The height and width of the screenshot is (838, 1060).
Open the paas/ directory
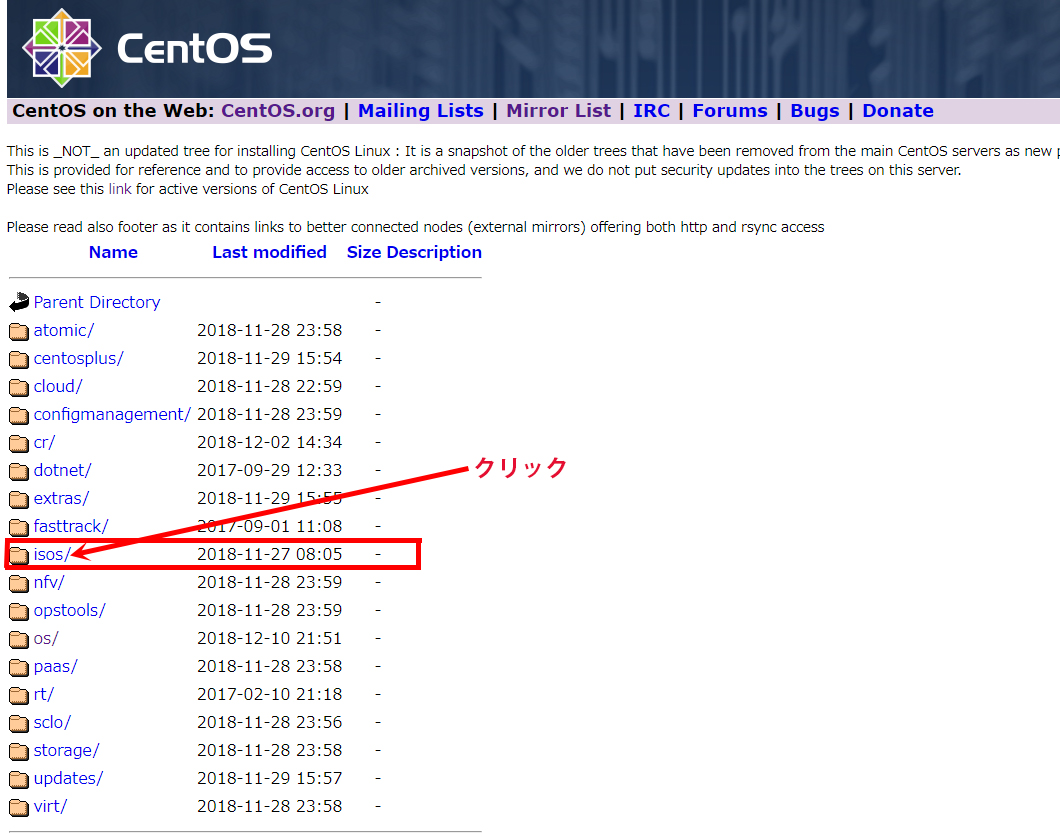tap(55, 667)
